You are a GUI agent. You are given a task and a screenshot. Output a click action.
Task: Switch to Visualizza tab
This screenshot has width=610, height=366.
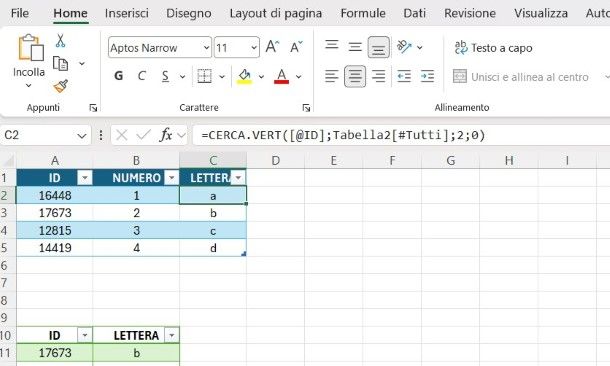pyautogui.click(x=541, y=13)
